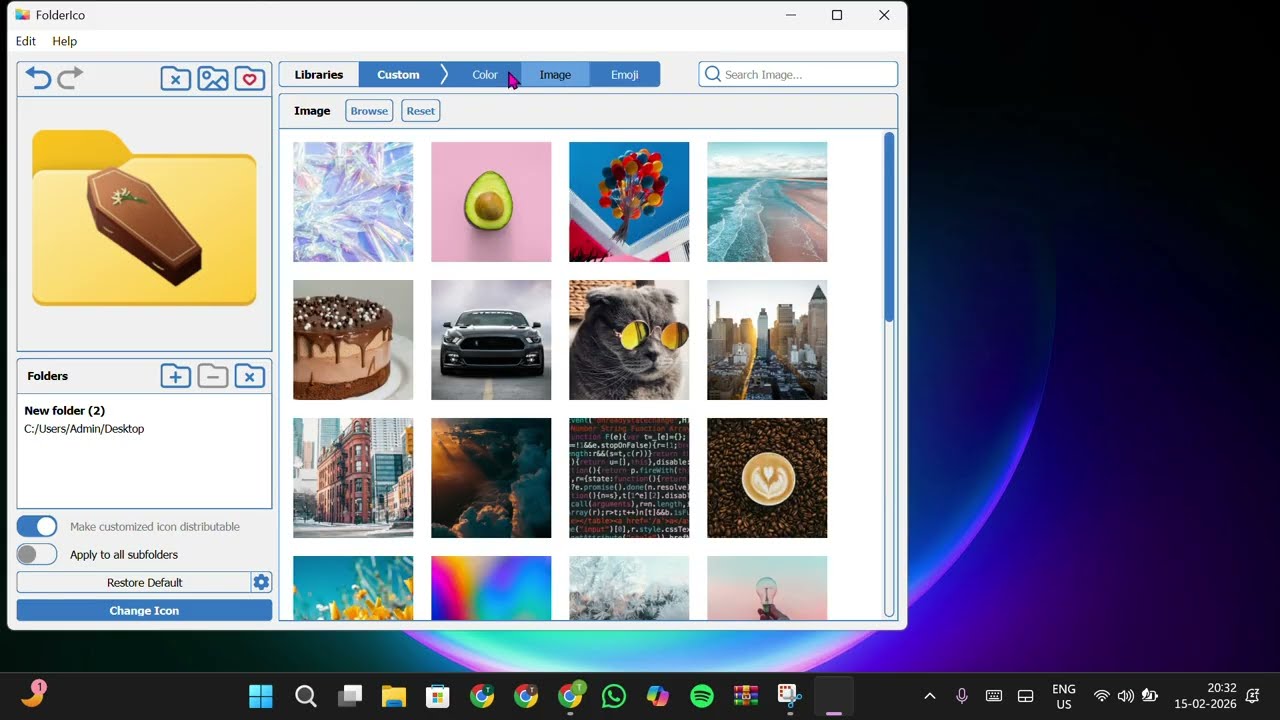Choose the rainbow gradient image
1280x720 pixels.
click(491, 588)
